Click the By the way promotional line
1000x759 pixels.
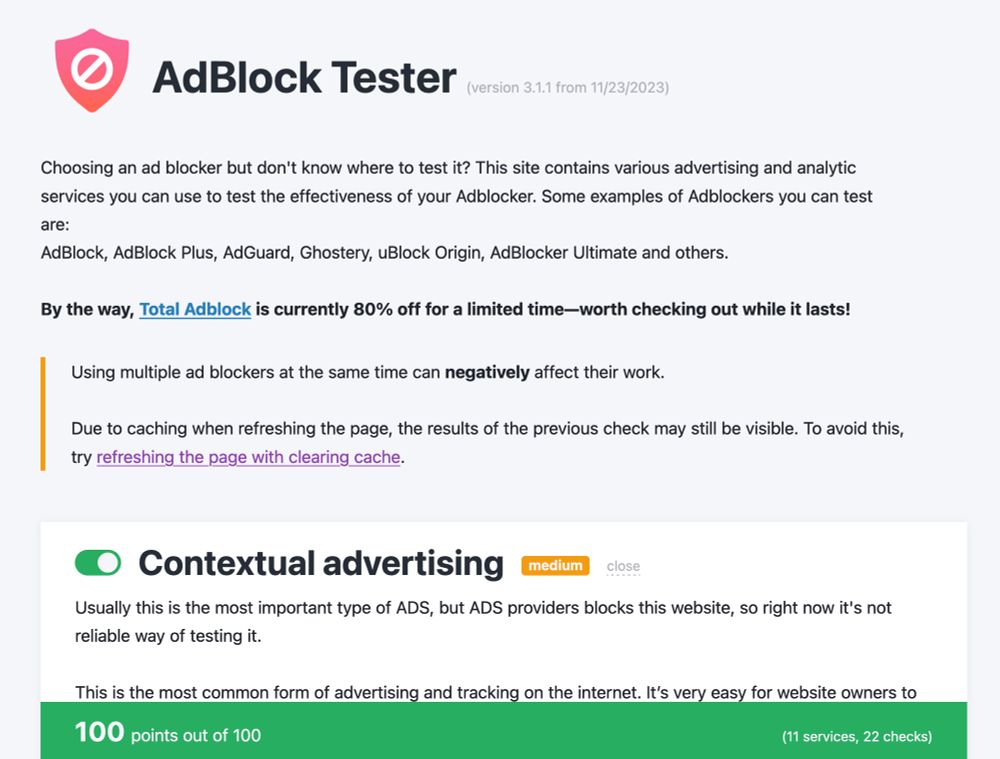click(445, 309)
